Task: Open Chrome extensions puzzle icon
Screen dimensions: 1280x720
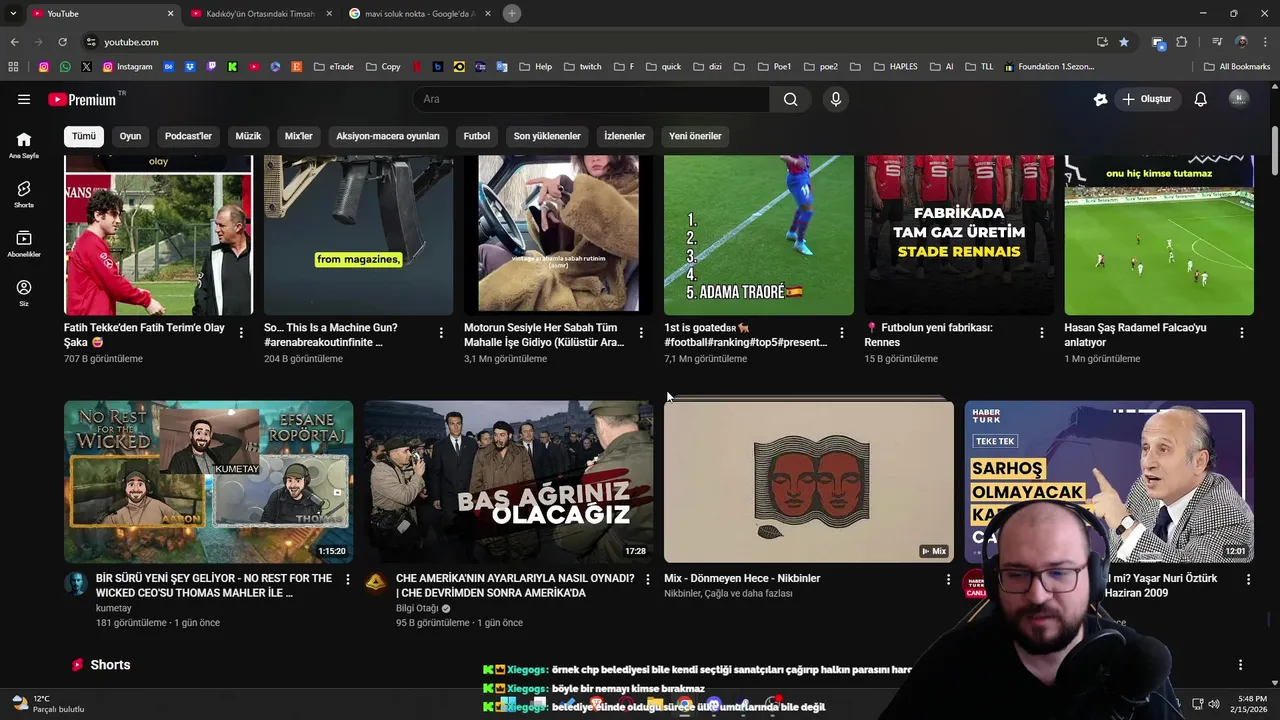Action: 1182,42
